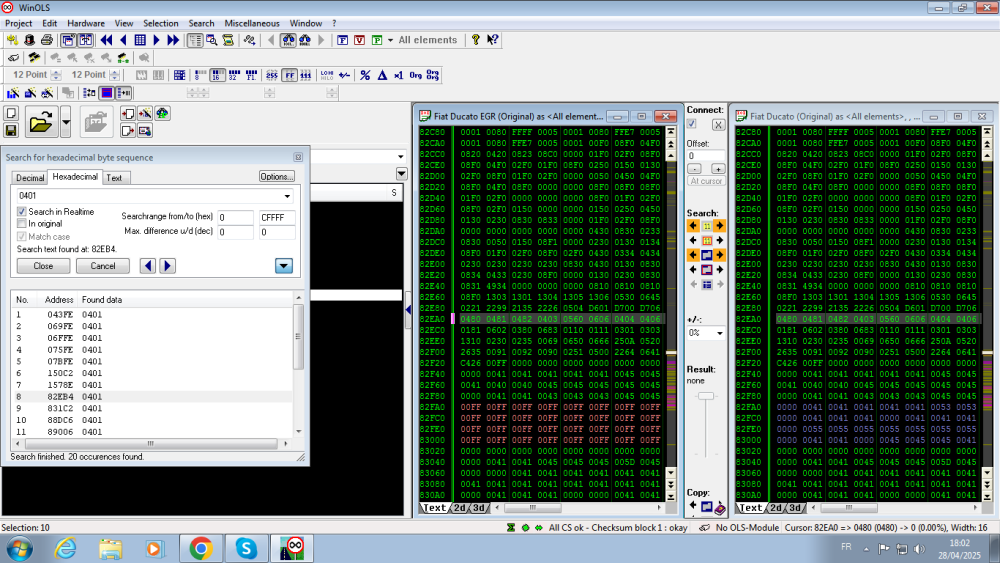Toggle the FF hexadecimal display button
Image resolution: width=1000 pixels, height=563 pixels.
pyautogui.click(x=290, y=75)
